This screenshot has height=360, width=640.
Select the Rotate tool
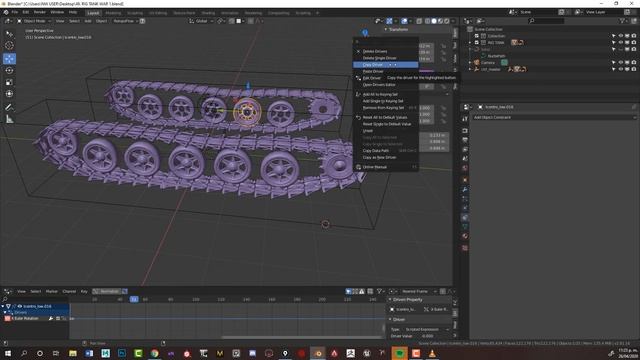9,70
